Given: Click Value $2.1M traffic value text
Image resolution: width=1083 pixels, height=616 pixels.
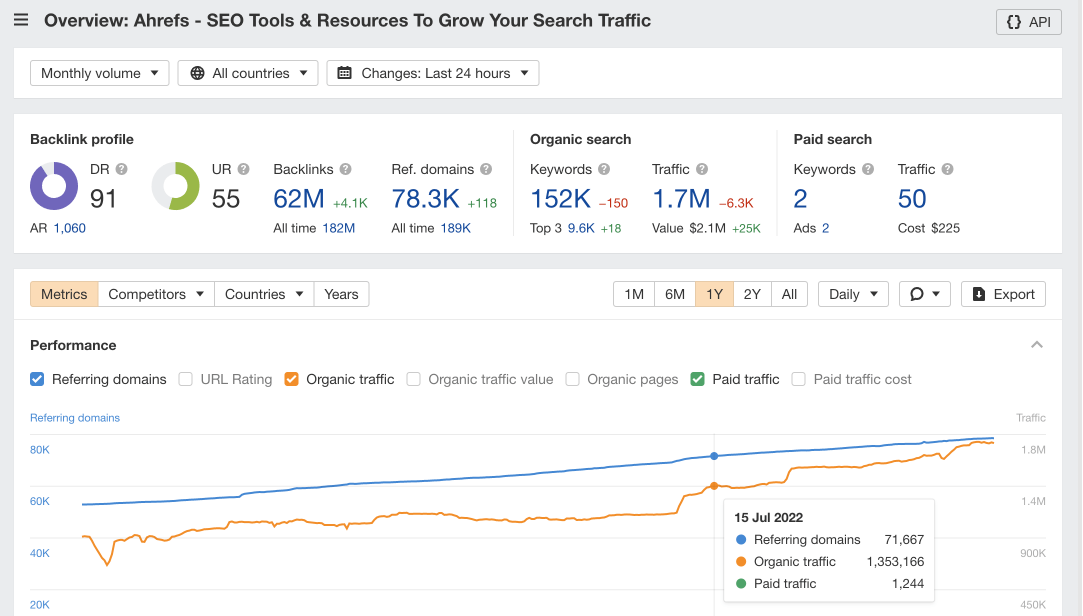Looking at the screenshot, I should click(x=689, y=228).
